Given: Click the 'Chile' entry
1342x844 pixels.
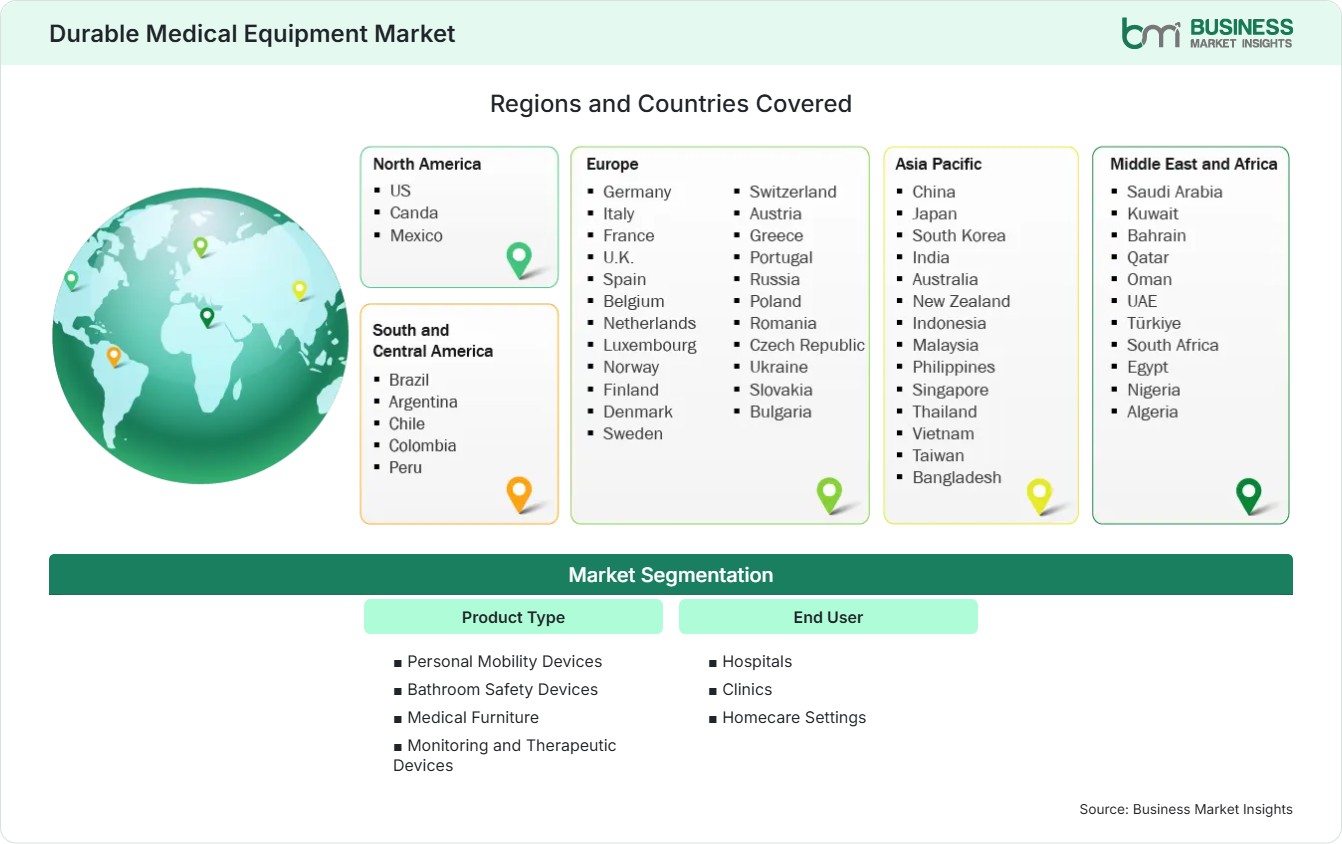Looking at the screenshot, I should click(407, 424).
